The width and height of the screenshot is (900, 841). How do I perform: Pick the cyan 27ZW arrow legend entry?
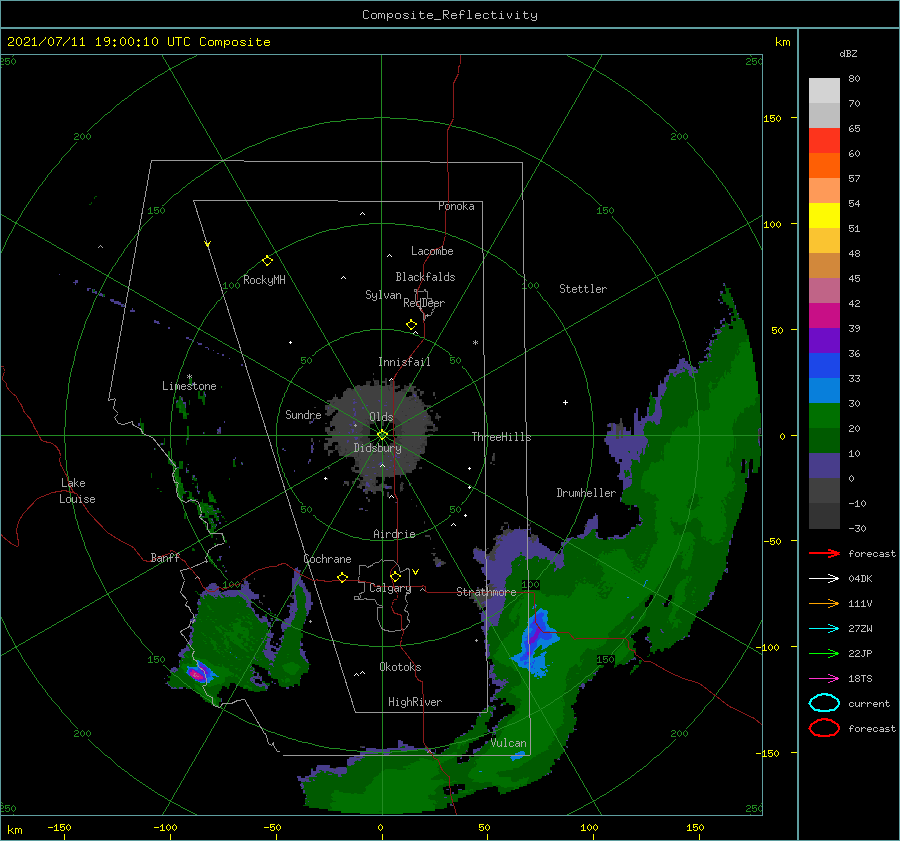[x=824, y=629]
